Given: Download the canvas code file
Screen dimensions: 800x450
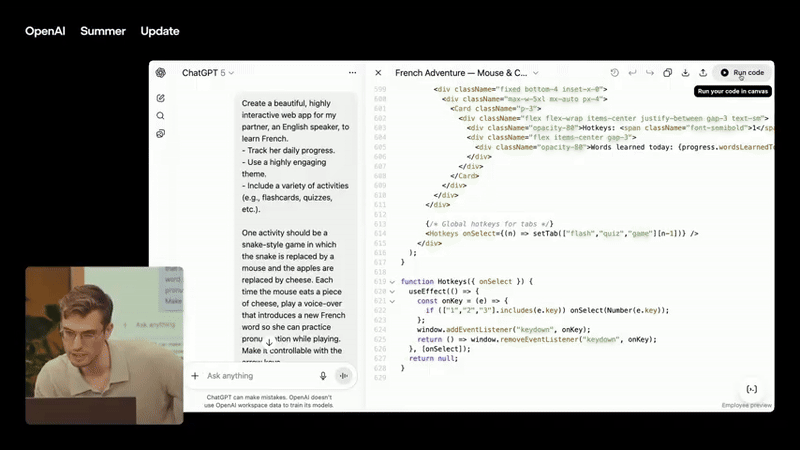Looking at the screenshot, I should tap(685, 73).
